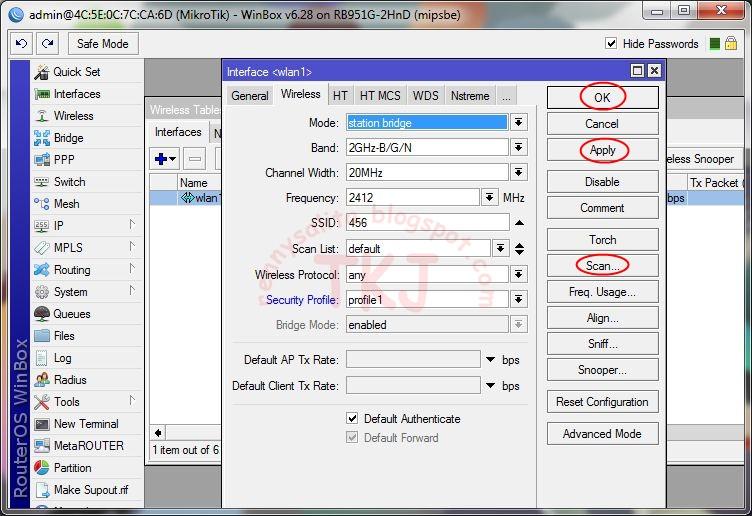This screenshot has height=516, width=752.
Task: Expand the Default AP Tx Rate field
Action: [x=491, y=360]
